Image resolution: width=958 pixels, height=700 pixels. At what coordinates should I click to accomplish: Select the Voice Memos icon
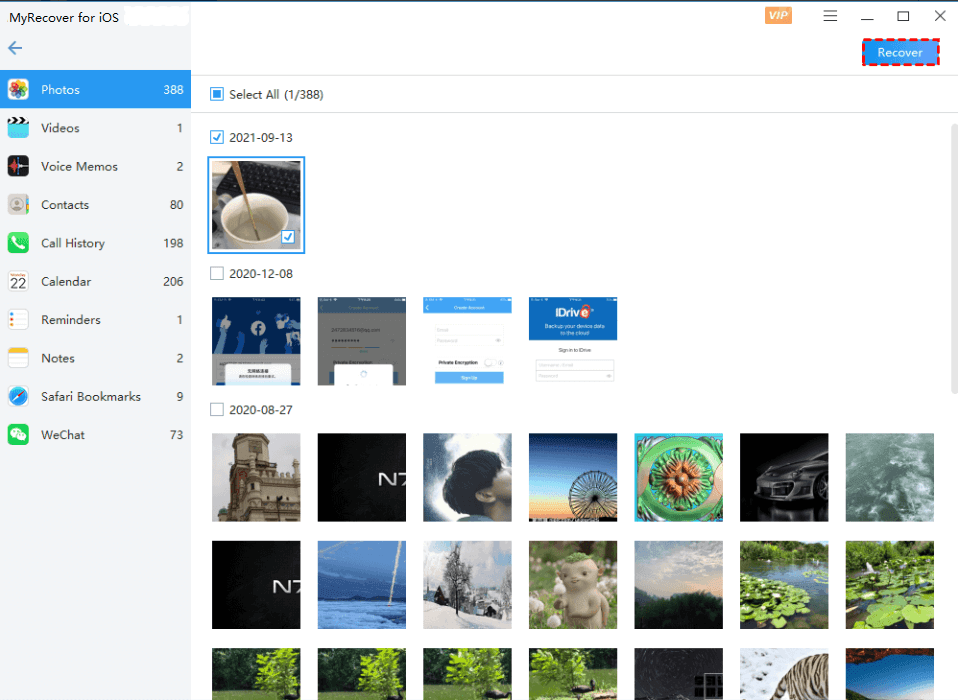[18, 167]
